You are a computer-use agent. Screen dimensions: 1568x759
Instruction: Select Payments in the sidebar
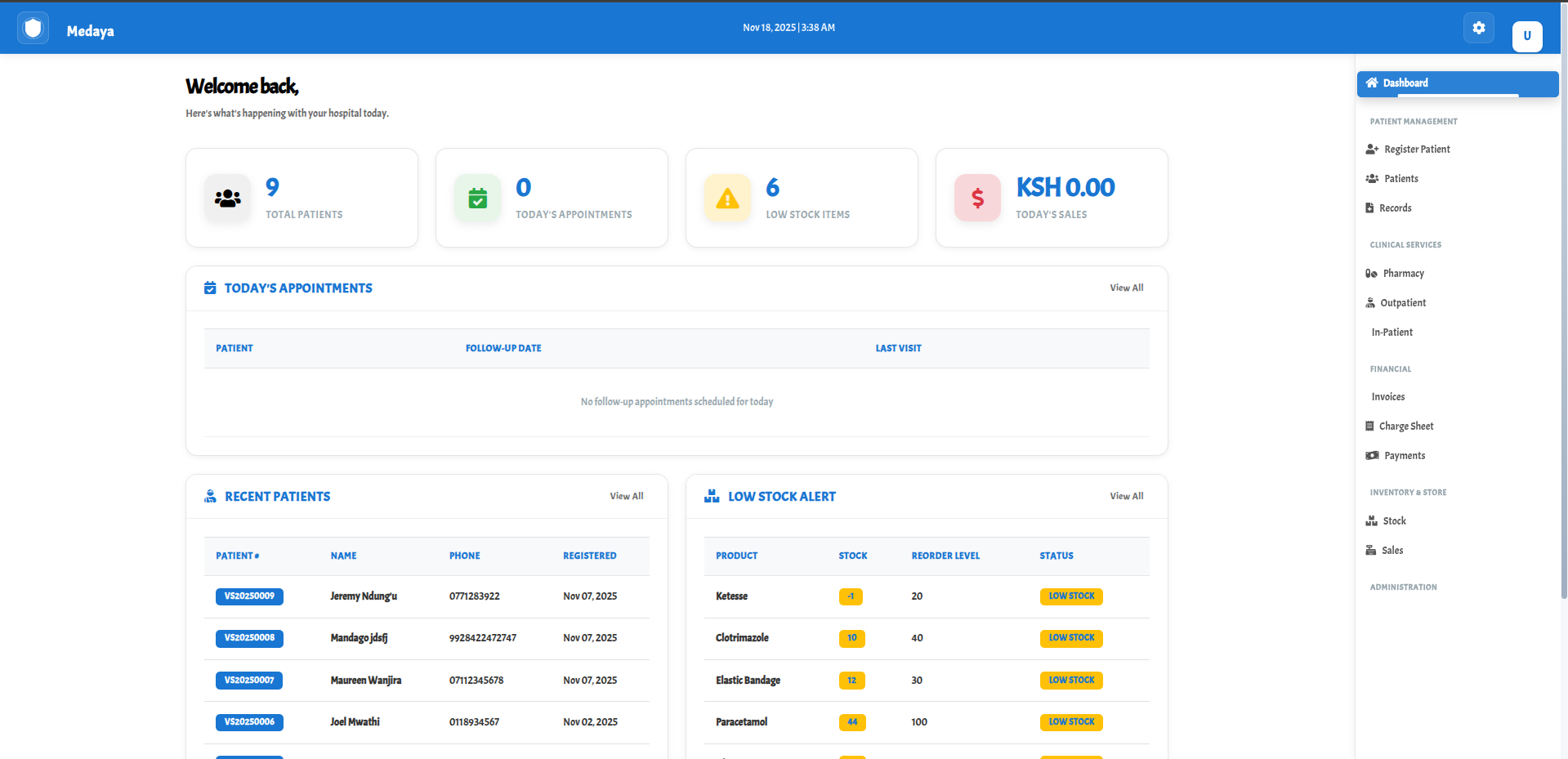[x=1404, y=456]
